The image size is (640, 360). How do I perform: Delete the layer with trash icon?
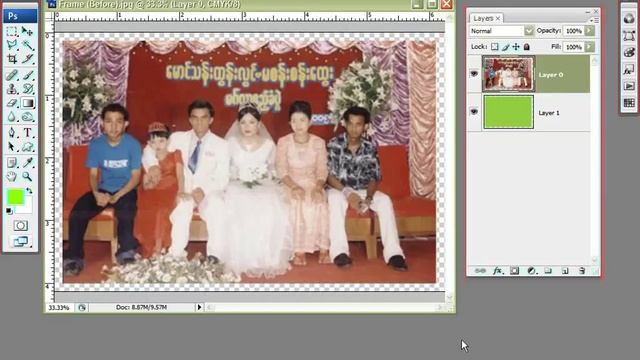coord(582,271)
